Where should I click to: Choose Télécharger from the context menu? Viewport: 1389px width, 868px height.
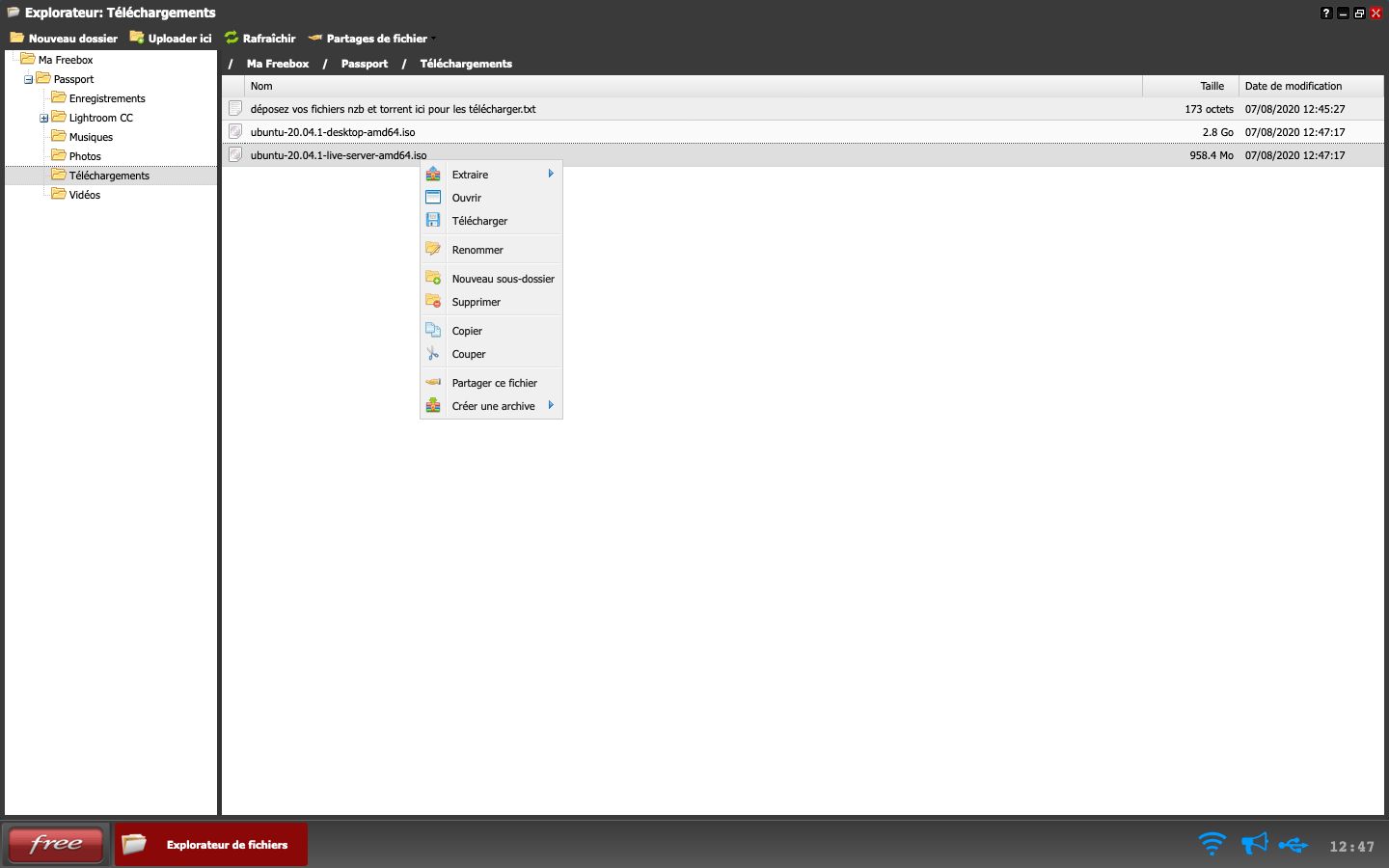point(491,221)
